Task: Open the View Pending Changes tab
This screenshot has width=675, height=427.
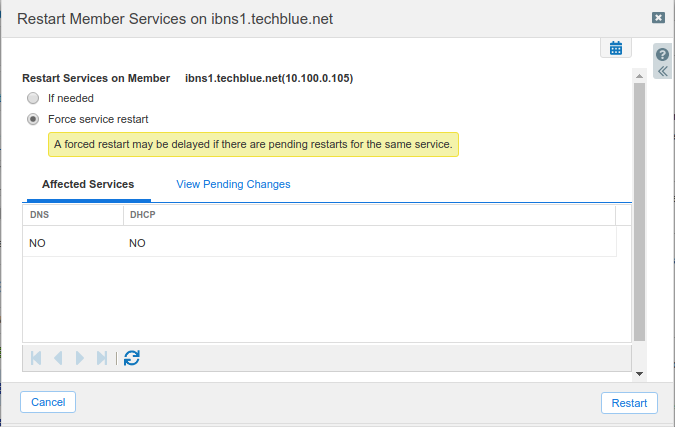Action: point(233,185)
